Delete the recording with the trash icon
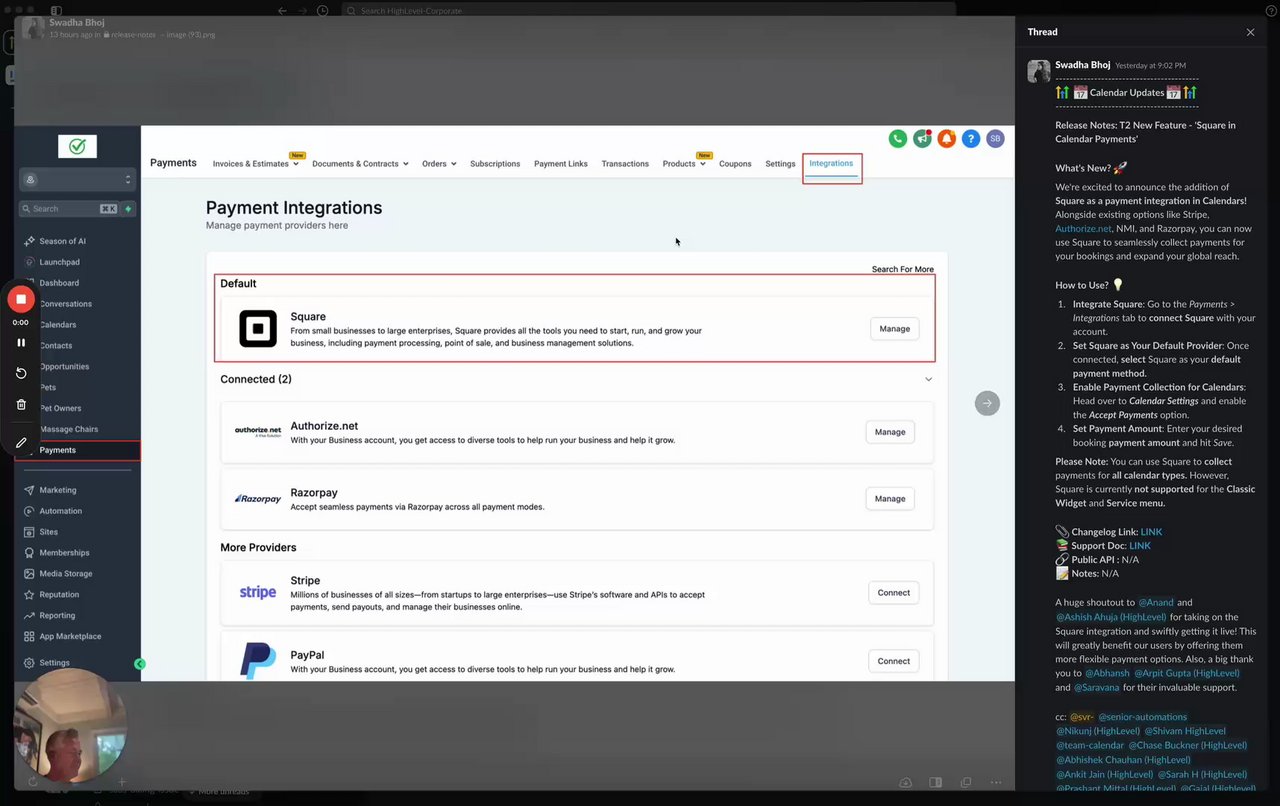This screenshot has height=806, width=1280. point(21,405)
